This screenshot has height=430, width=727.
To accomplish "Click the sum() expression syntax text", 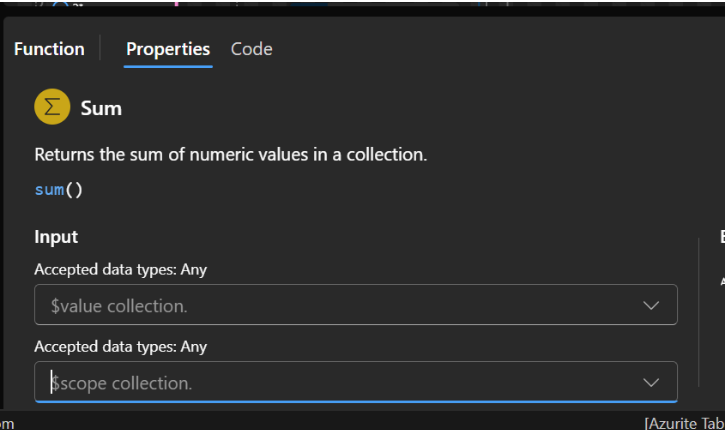I will [59, 189].
